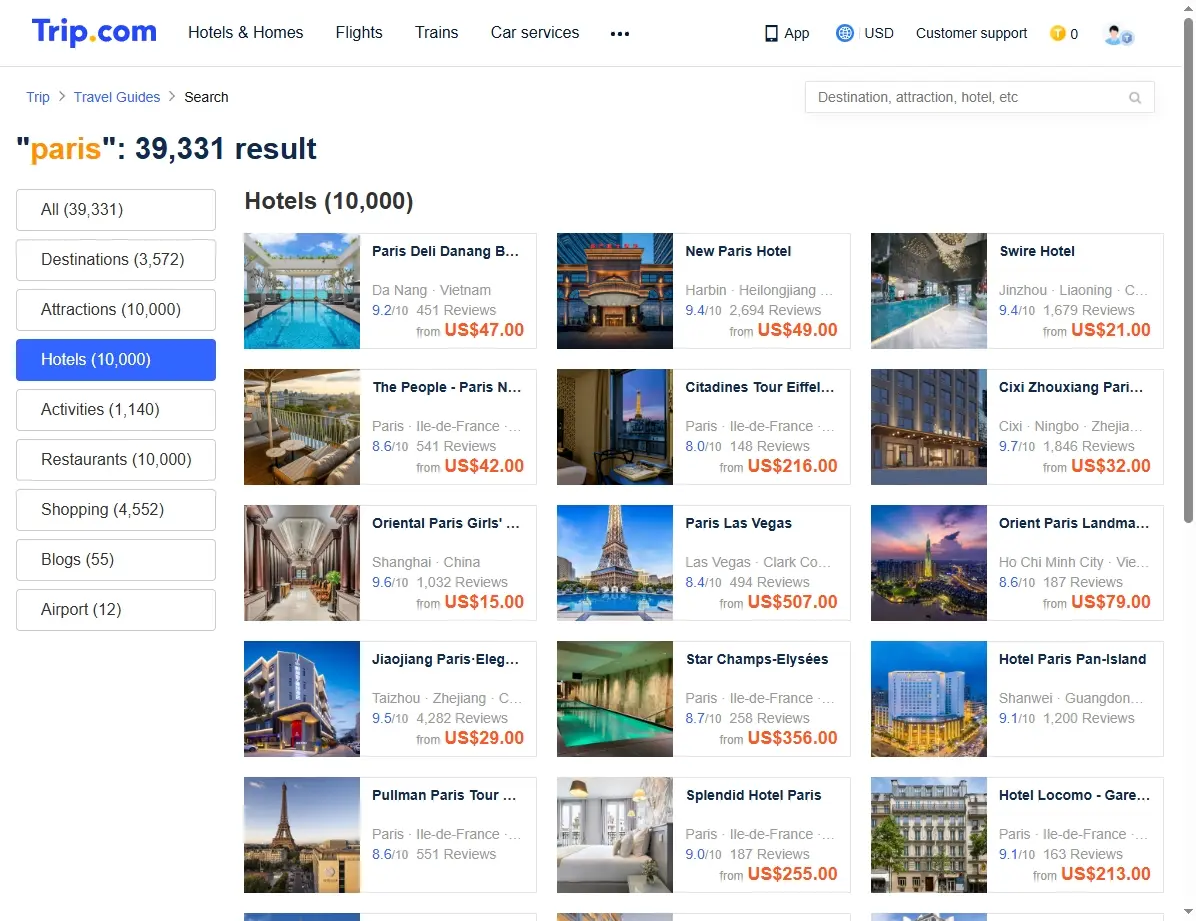Screen dimensions: 1196x921
Task: Open Paris Las Vegas thumbnail
Action: 615,562
